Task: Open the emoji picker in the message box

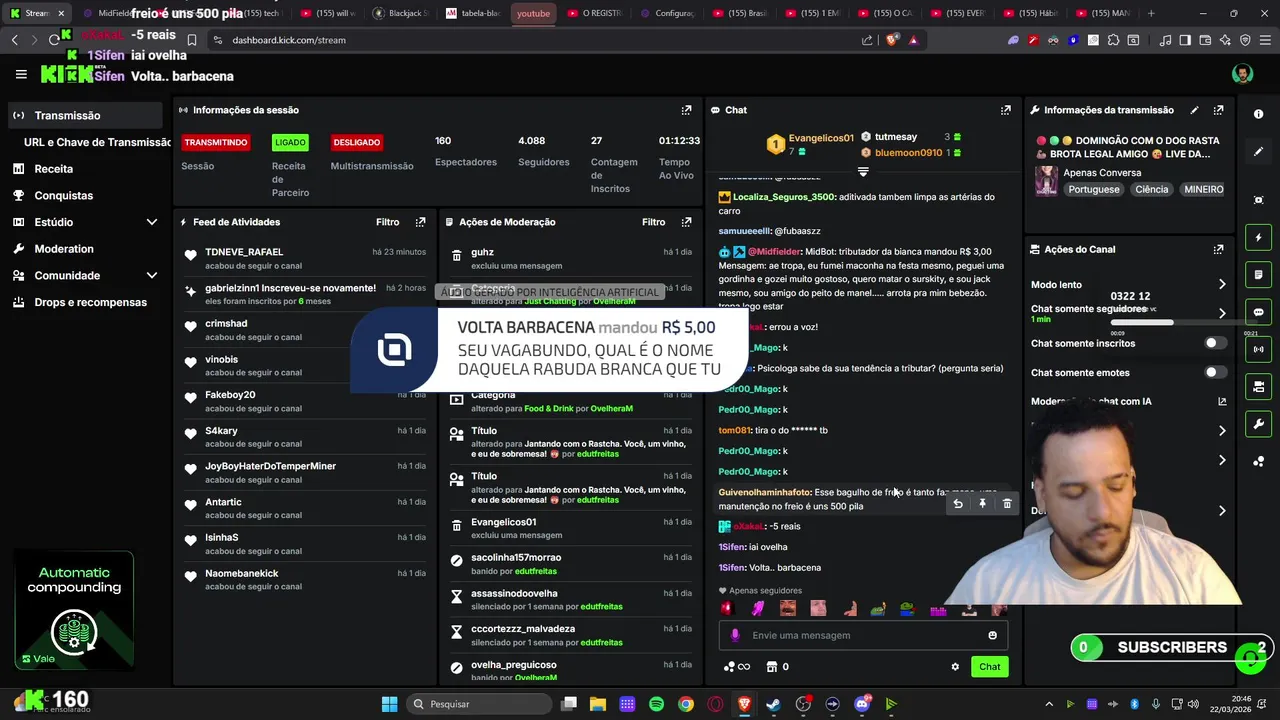Action: point(992,635)
